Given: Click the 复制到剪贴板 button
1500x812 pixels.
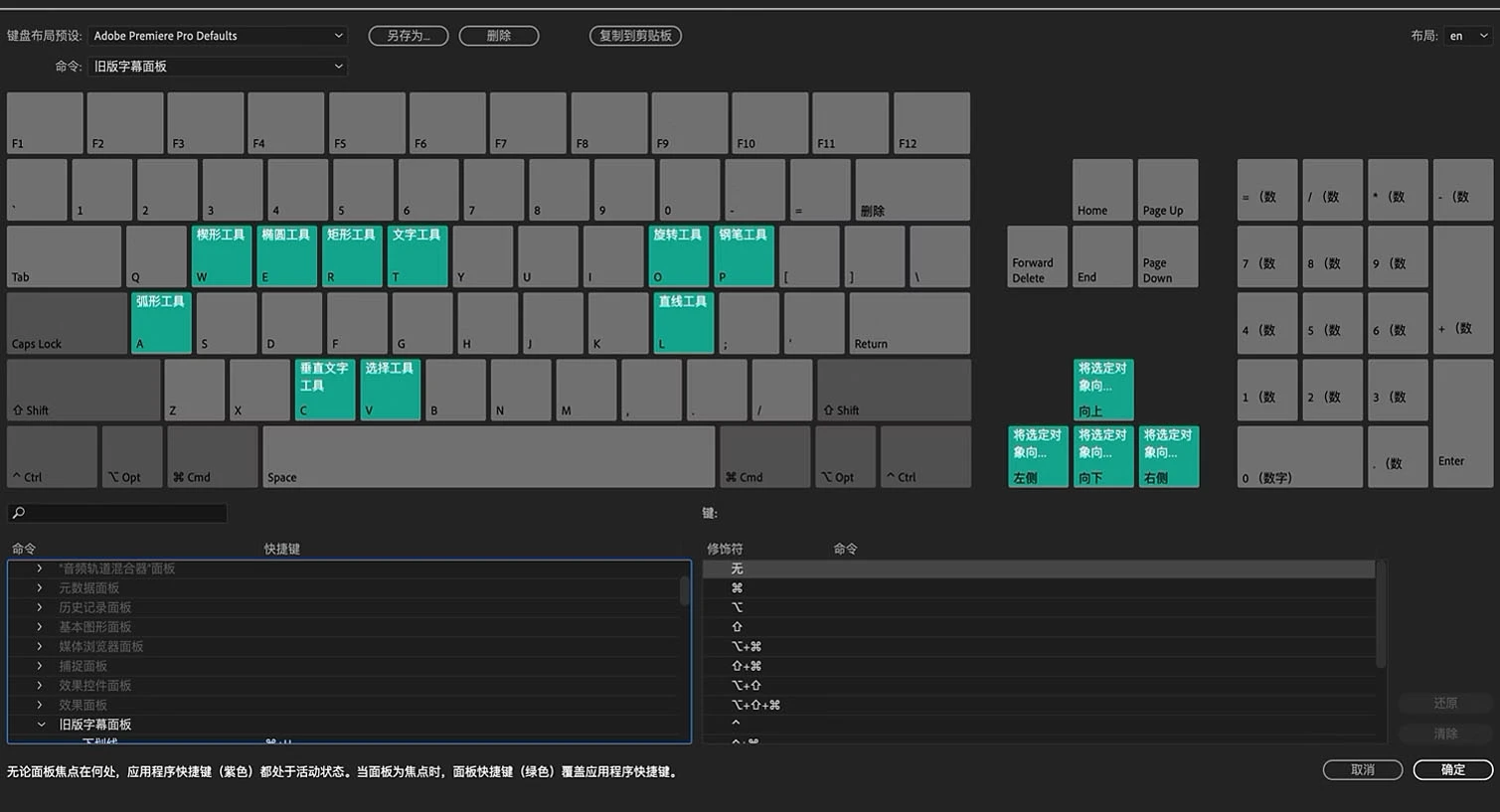Looking at the screenshot, I should [x=635, y=36].
